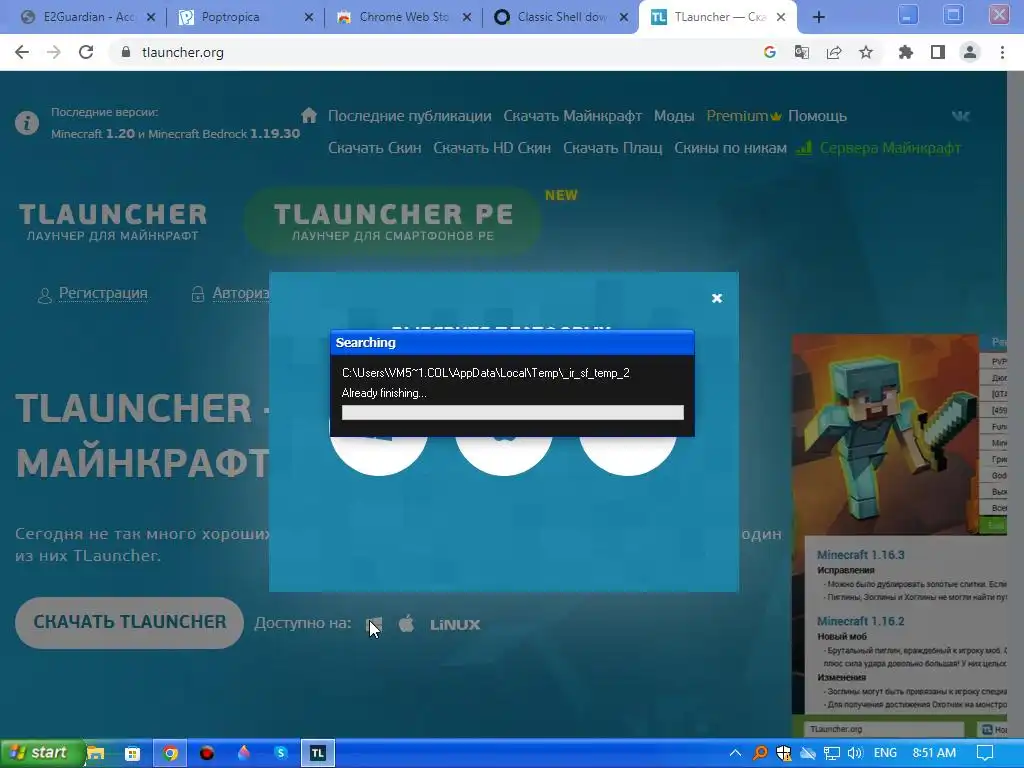Open Моды menu item

click(x=674, y=116)
